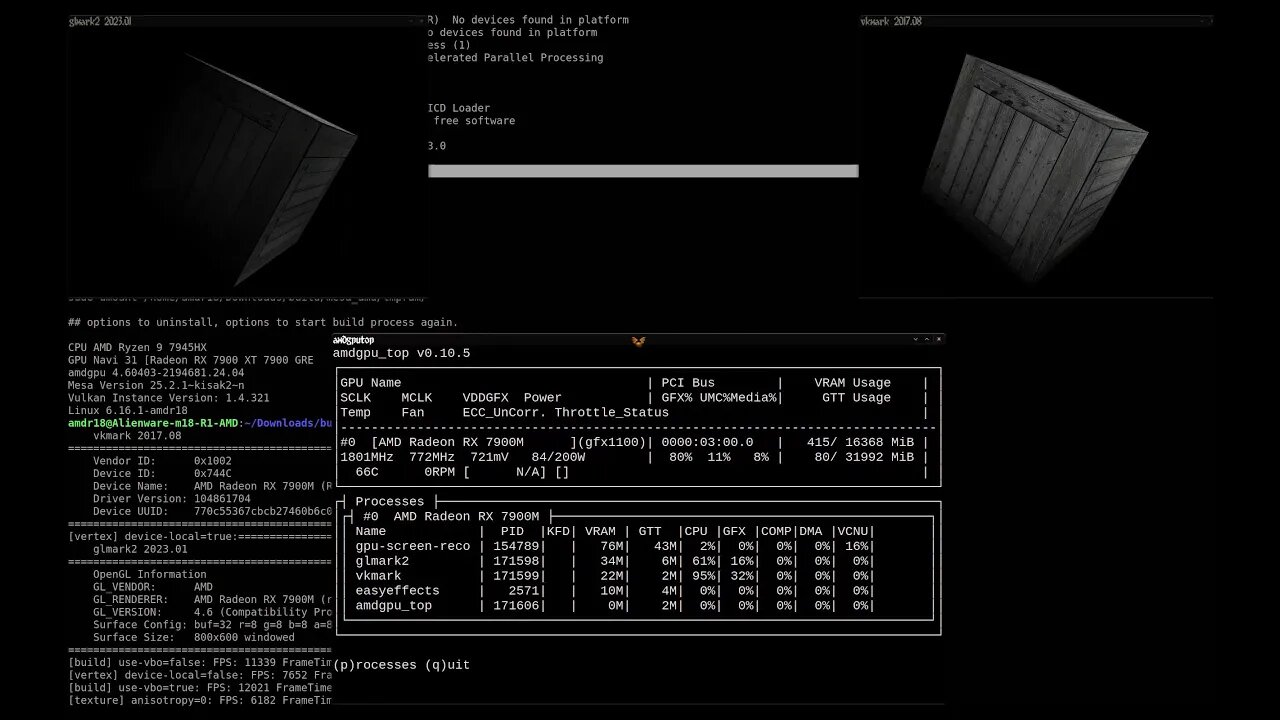Click 'Mesa Version 25.2.1~kisak2~n' terminal line
The height and width of the screenshot is (720, 1280).
156,385
